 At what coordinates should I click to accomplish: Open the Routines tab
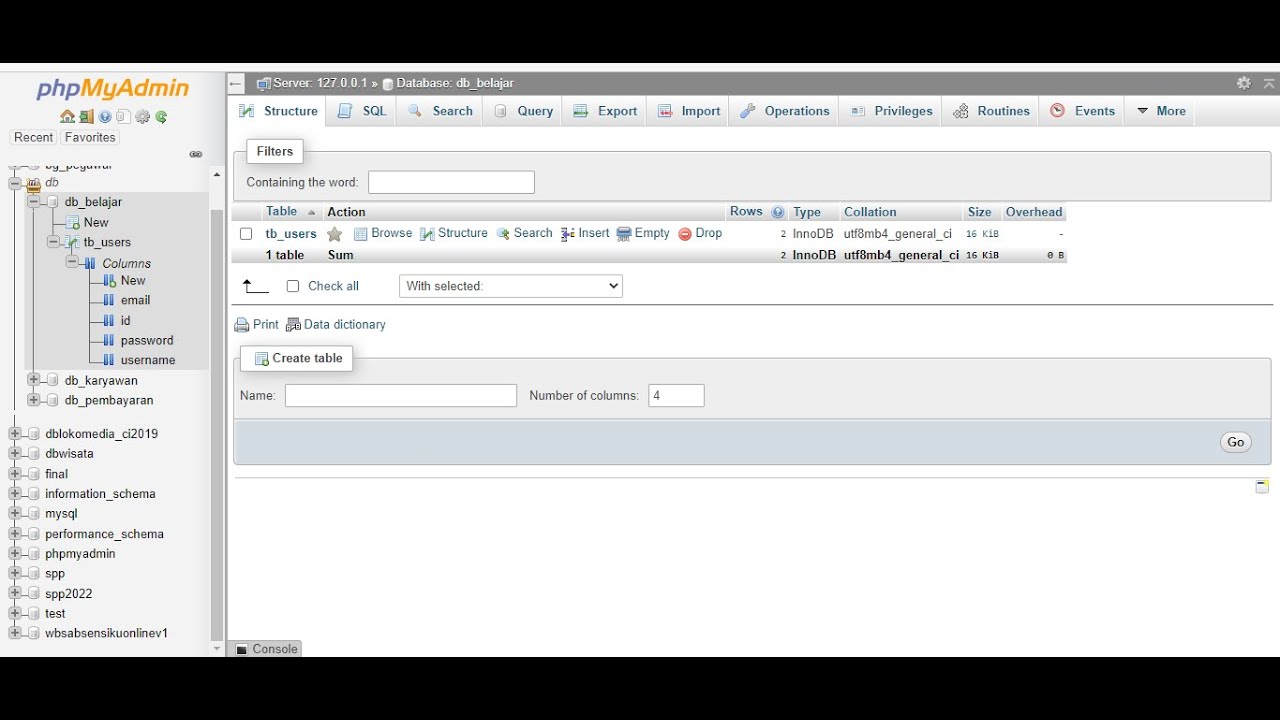tap(992, 111)
